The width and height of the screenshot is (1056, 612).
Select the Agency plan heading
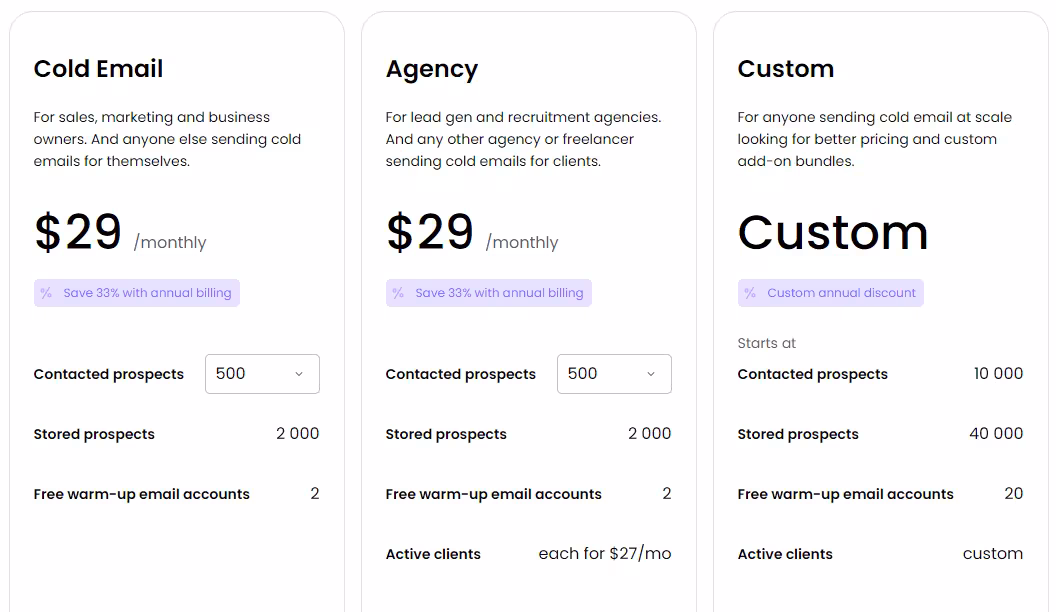(x=432, y=69)
